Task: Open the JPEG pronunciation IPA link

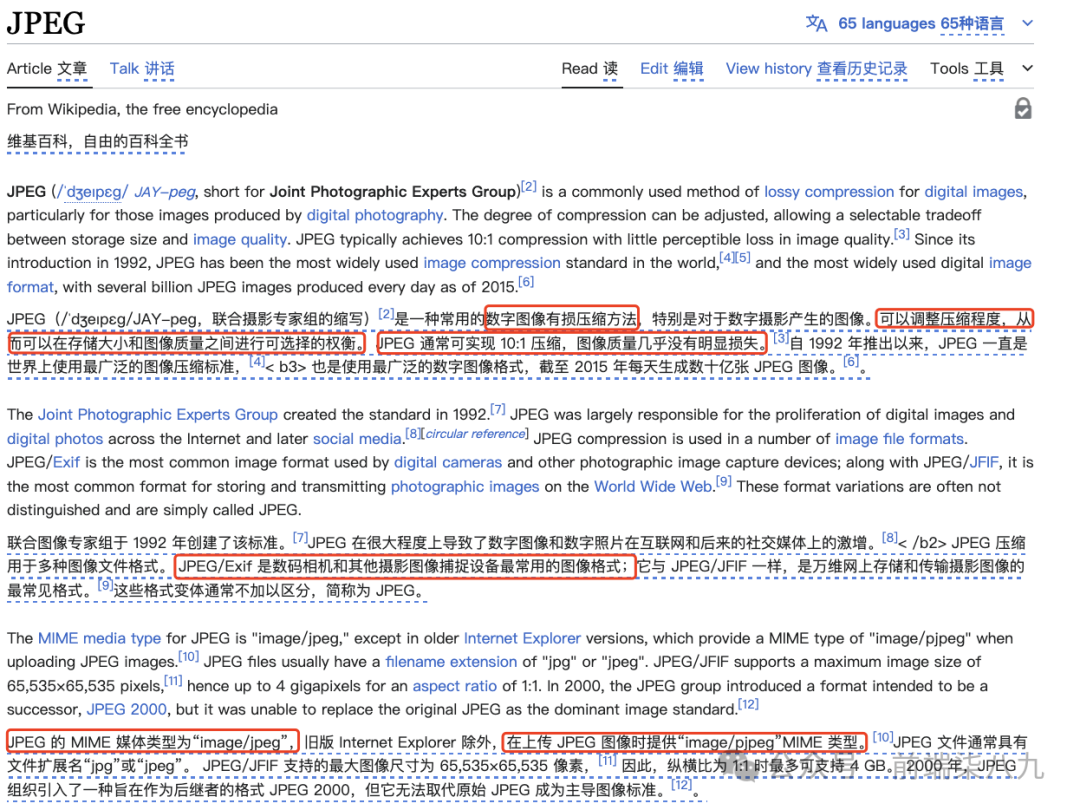Action: 92,191
